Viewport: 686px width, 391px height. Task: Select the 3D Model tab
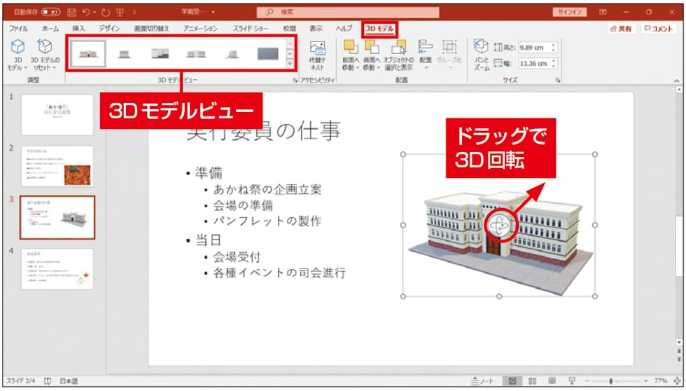[379, 29]
